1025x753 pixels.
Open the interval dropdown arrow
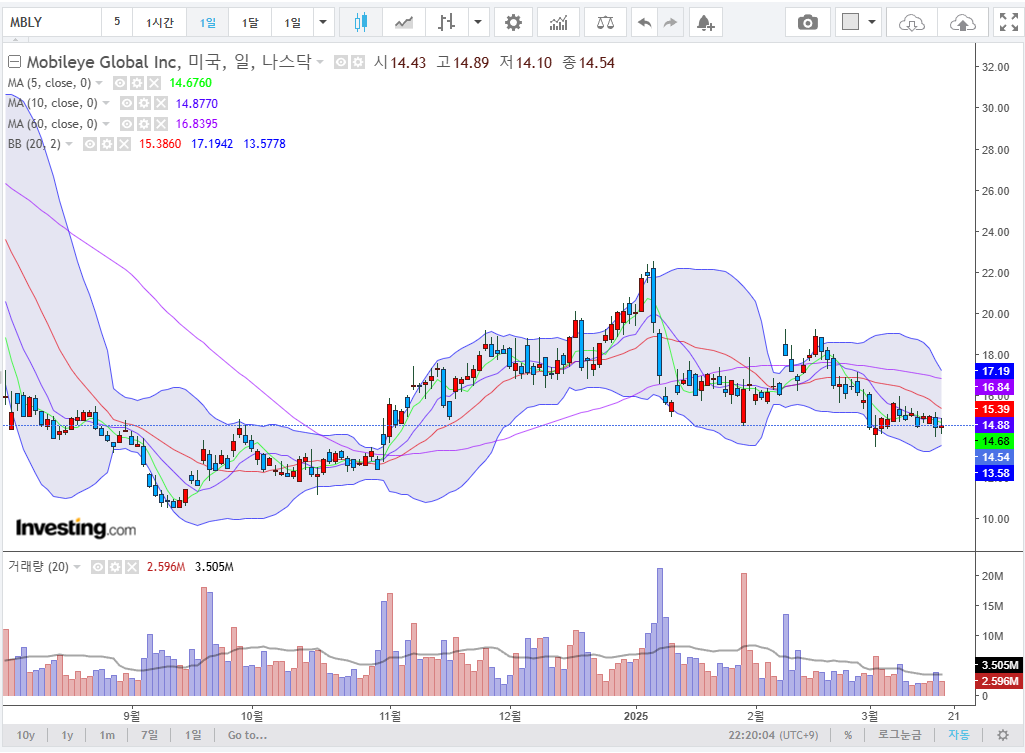323,23
